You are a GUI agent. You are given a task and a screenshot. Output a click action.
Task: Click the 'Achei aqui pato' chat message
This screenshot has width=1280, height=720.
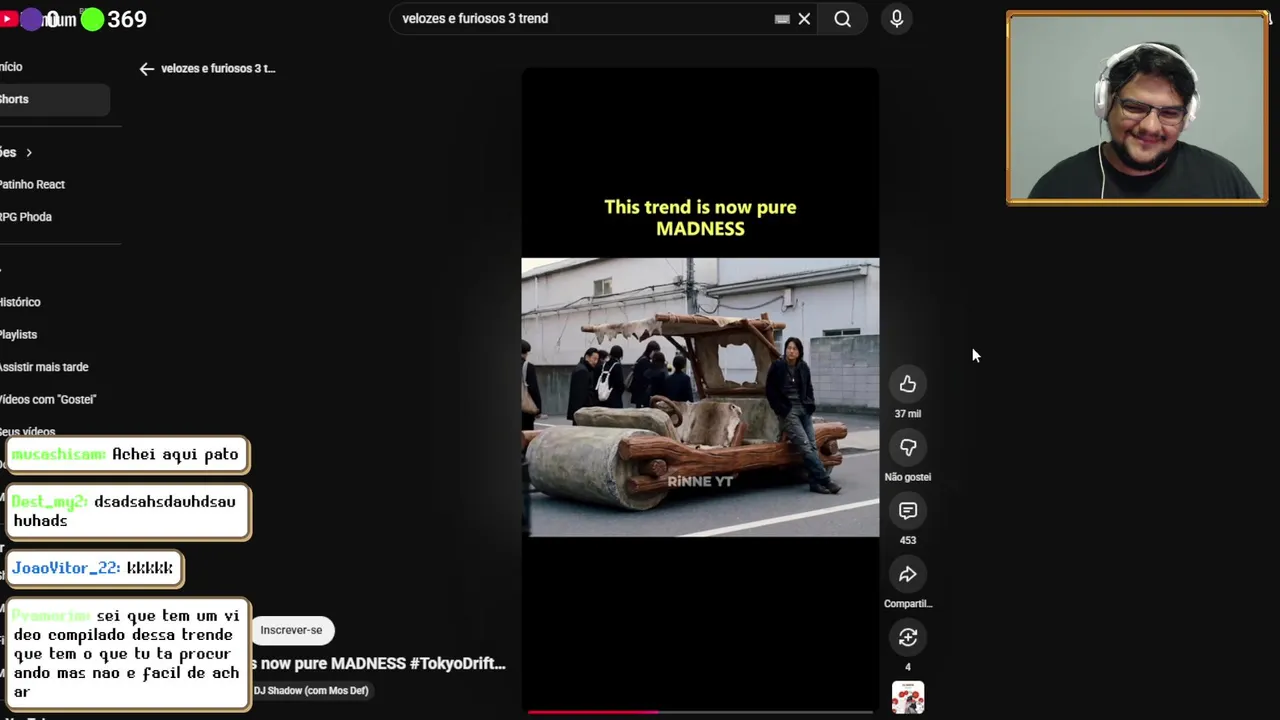126,455
